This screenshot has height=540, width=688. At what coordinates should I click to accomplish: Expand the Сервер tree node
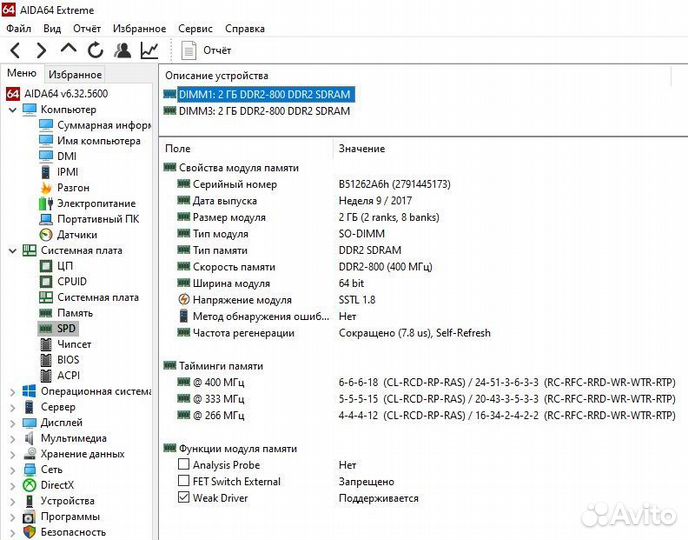[x=13, y=407]
